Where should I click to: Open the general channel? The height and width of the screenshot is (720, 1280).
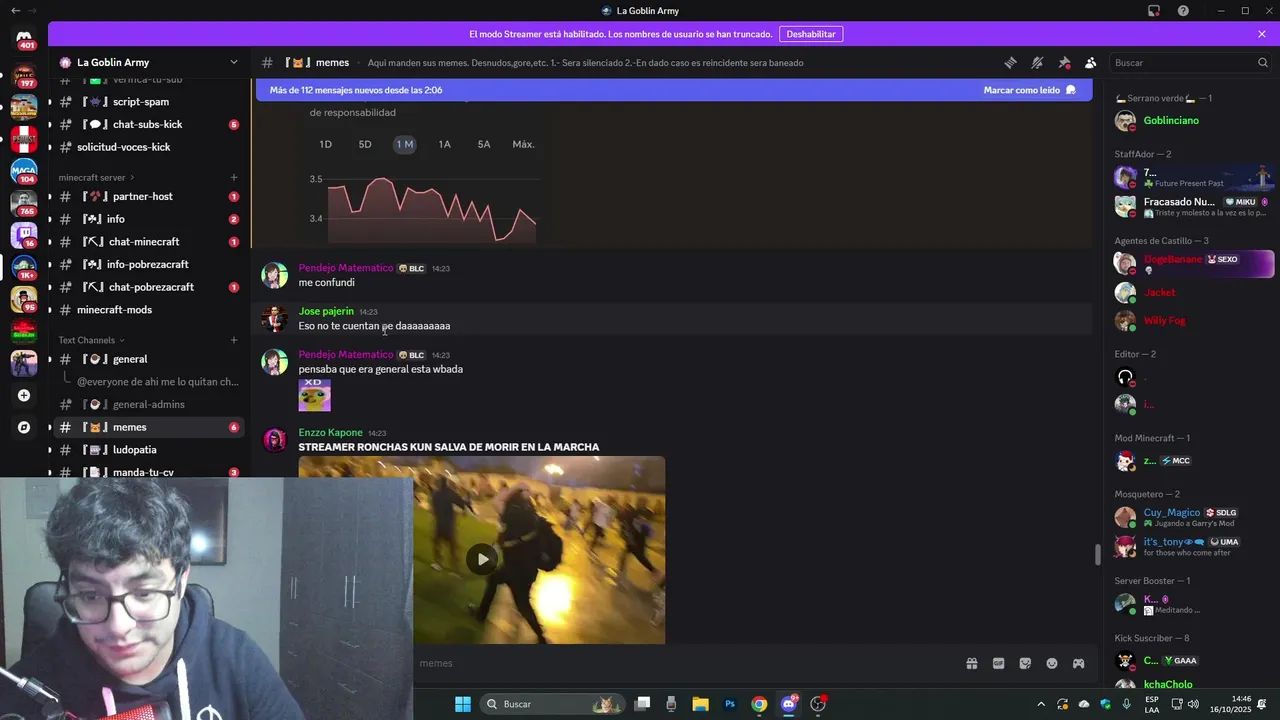pyautogui.click(x=149, y=359)
